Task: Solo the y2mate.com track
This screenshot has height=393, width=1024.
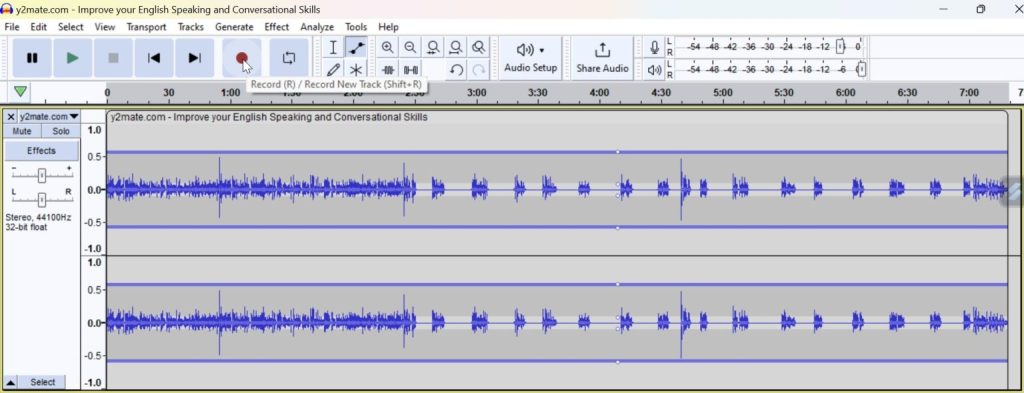Action: pyautogui.click(x=61, y=131)
